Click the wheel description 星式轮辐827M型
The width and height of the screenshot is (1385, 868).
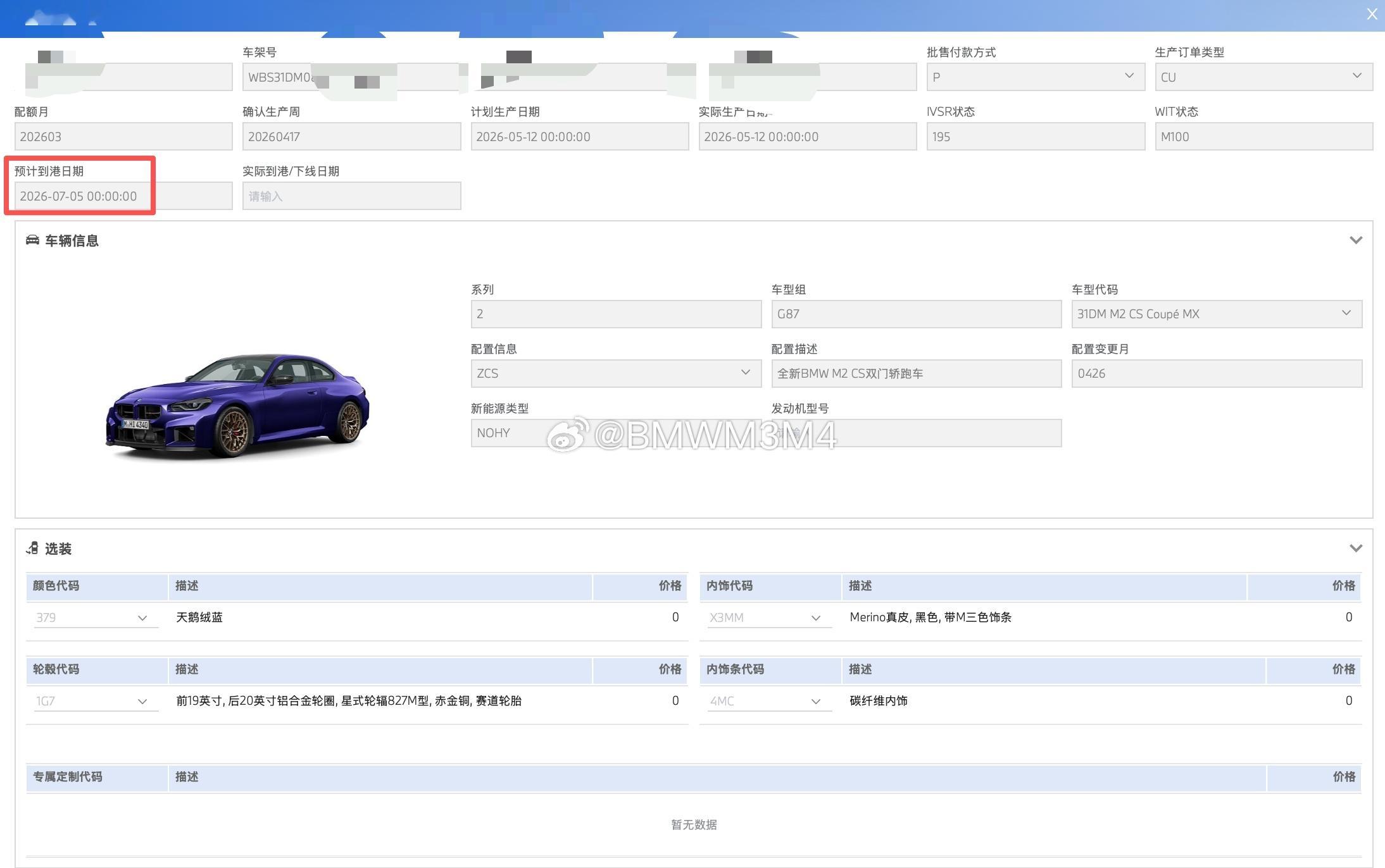(x=348, y=701)
